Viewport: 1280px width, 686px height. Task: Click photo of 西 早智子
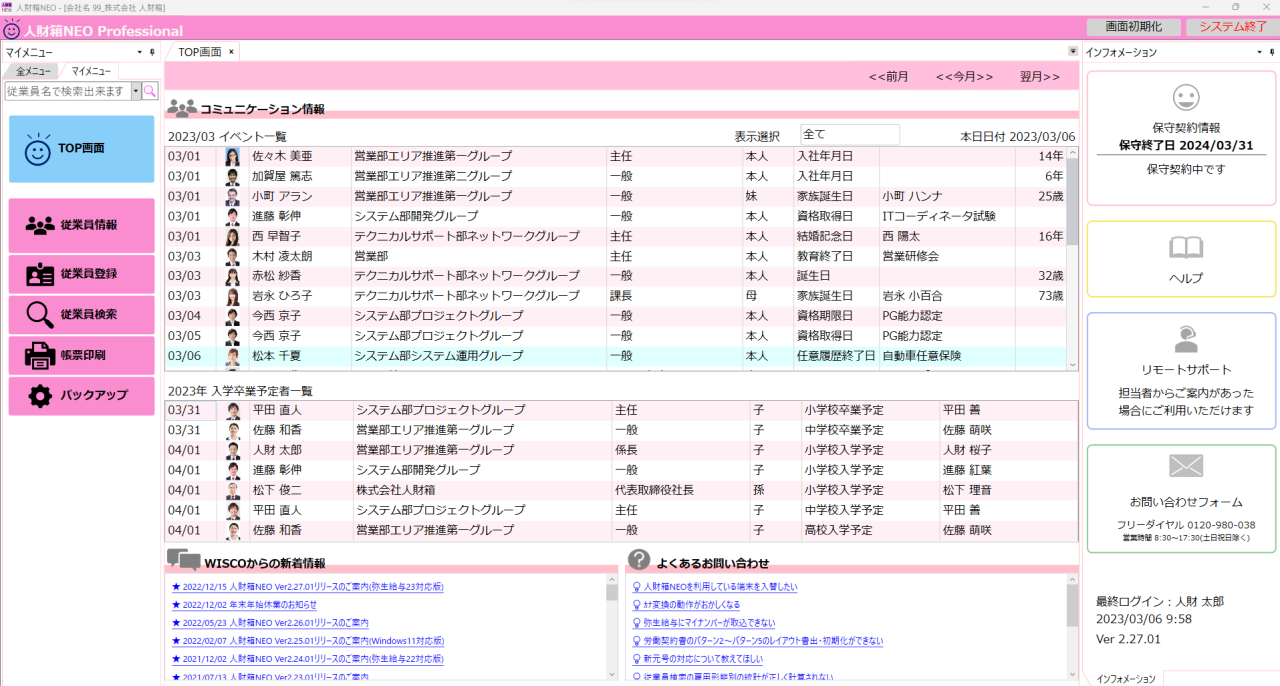tap(233, 237)
